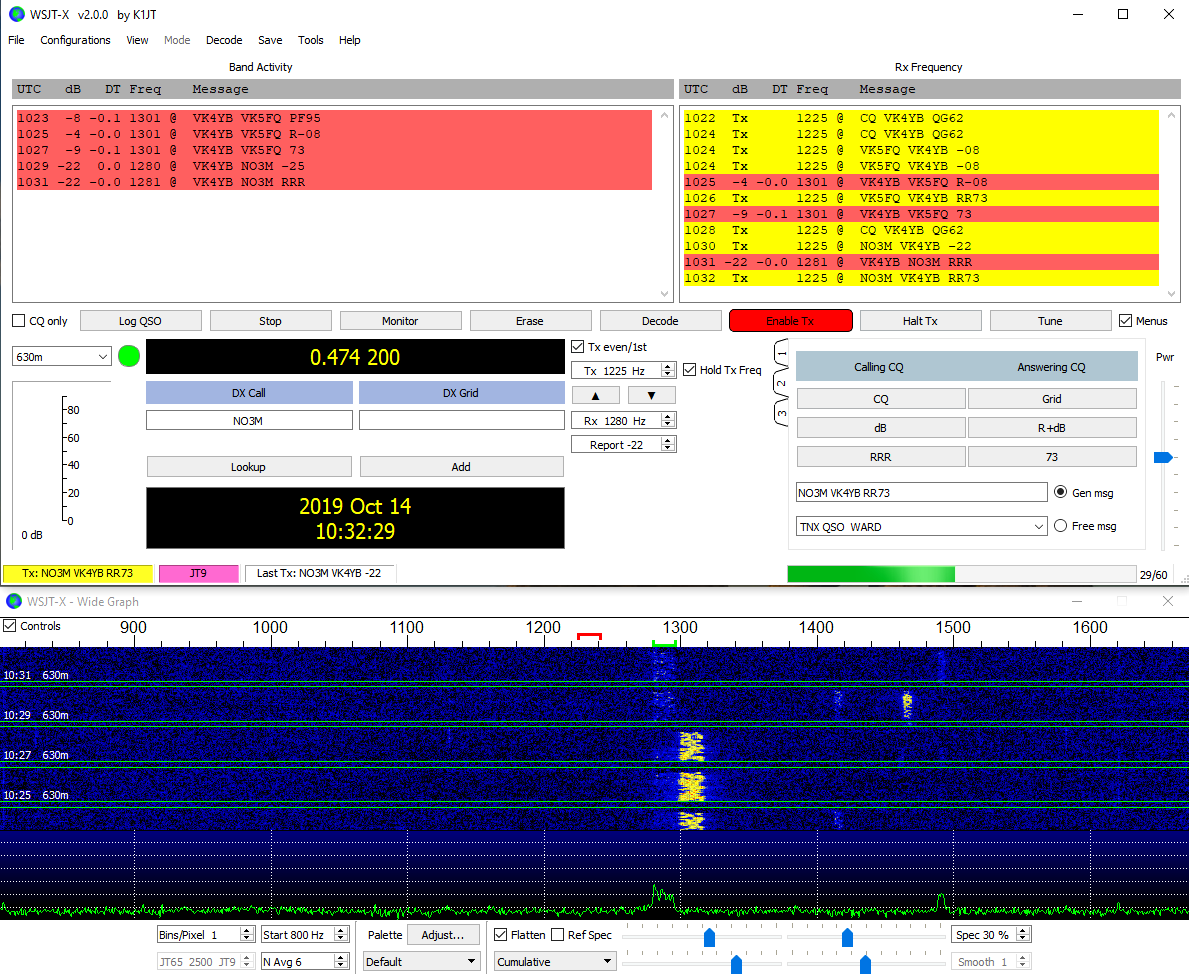This screenshot has width=1189, height=974.
Task: Increment the Report -22 spinner
Action: (x=669, y=441)
